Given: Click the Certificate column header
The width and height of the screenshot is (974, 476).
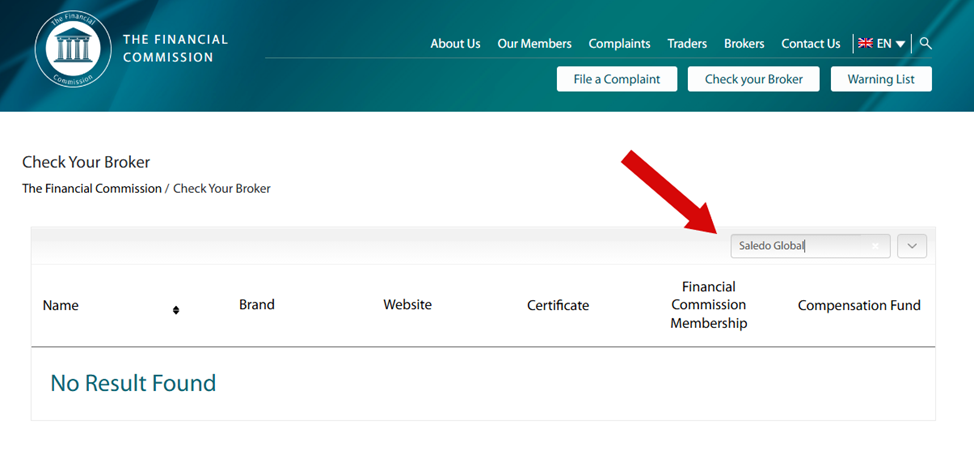Looking at the screenshot, I should point(558,305).
